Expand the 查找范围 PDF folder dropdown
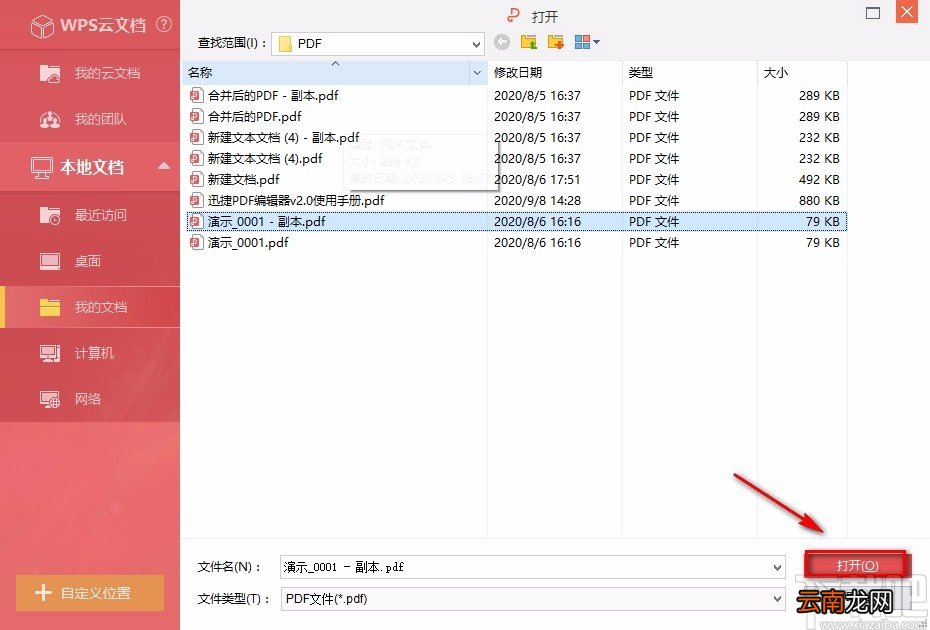Screen dimensions: 930x630 (x=476, y=44)
